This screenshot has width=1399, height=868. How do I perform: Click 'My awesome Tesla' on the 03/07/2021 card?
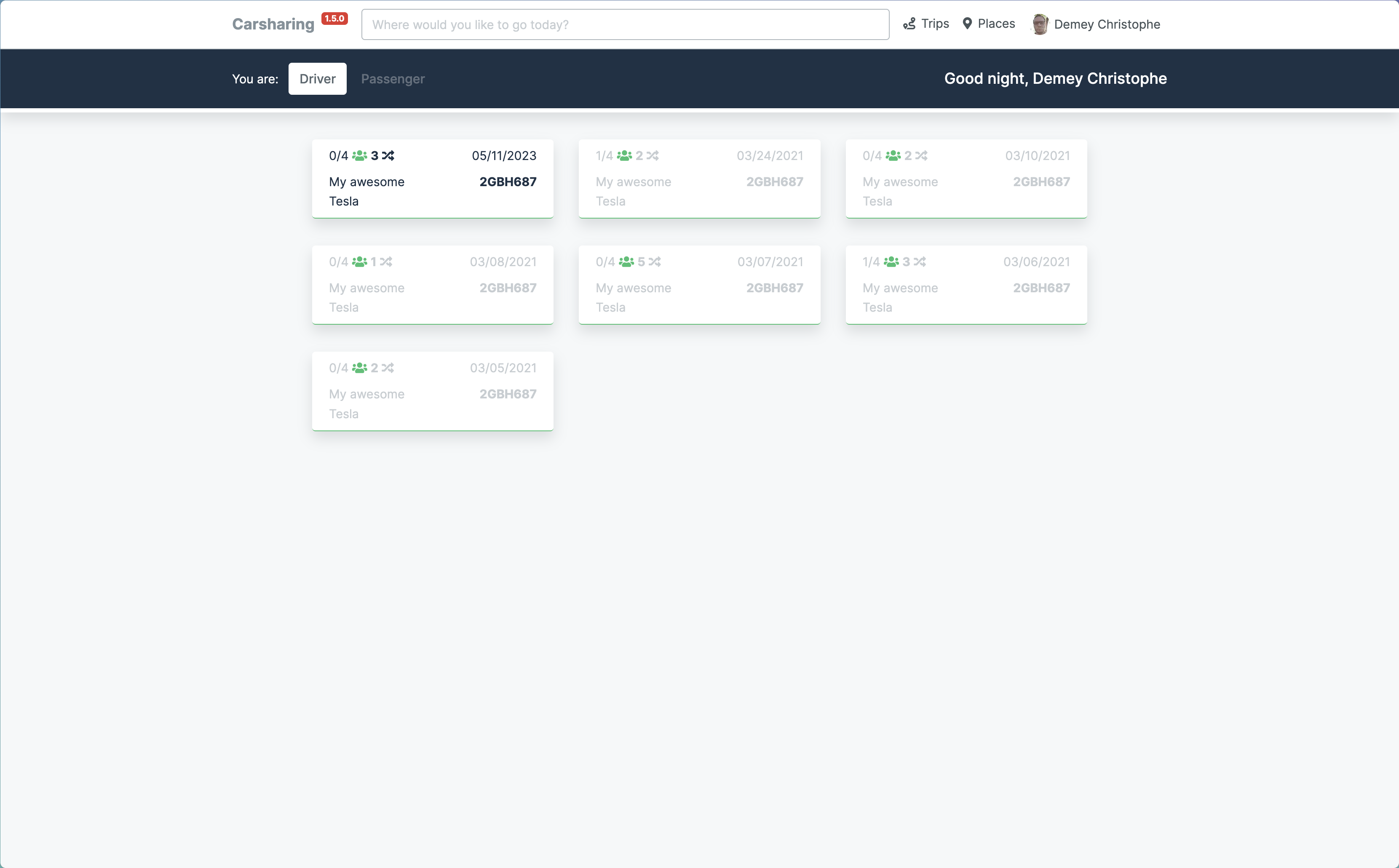coord(633,297)
